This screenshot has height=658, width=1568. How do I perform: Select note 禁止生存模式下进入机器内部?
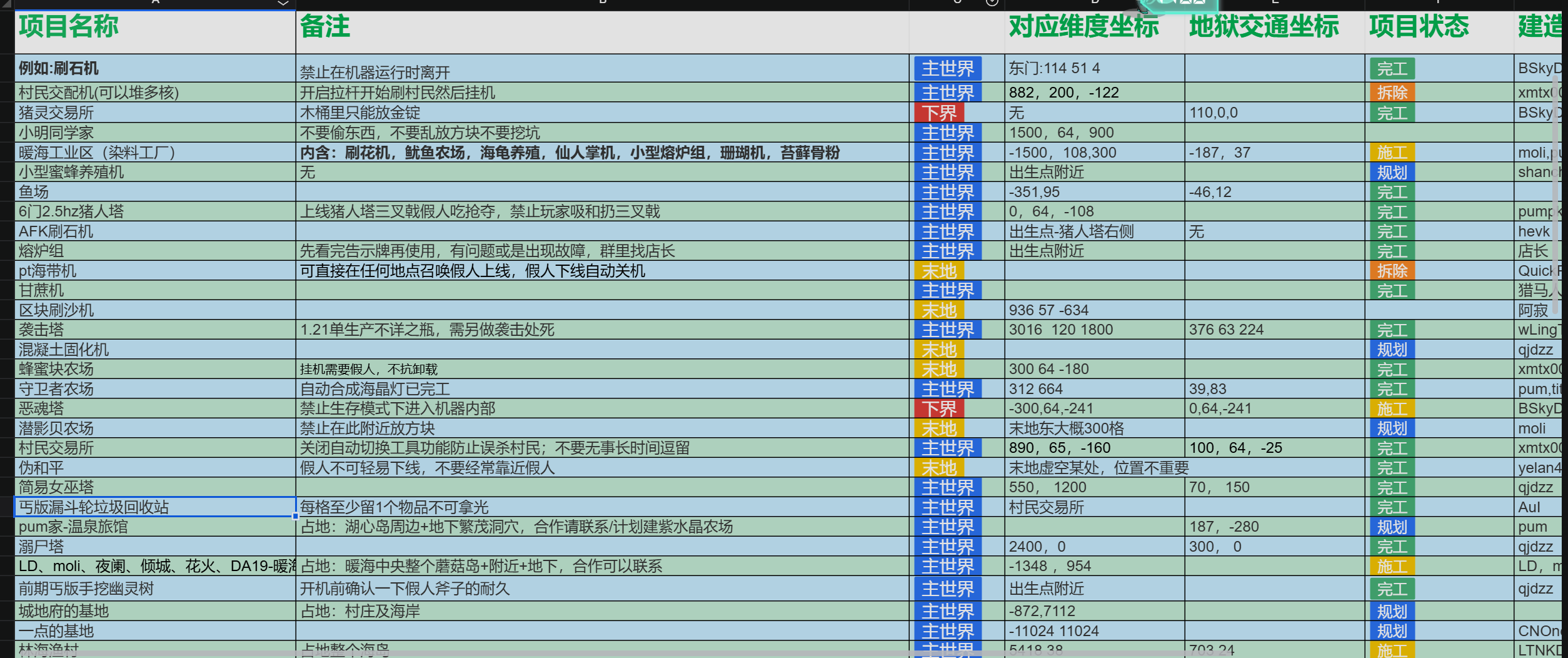click(602, 408)
